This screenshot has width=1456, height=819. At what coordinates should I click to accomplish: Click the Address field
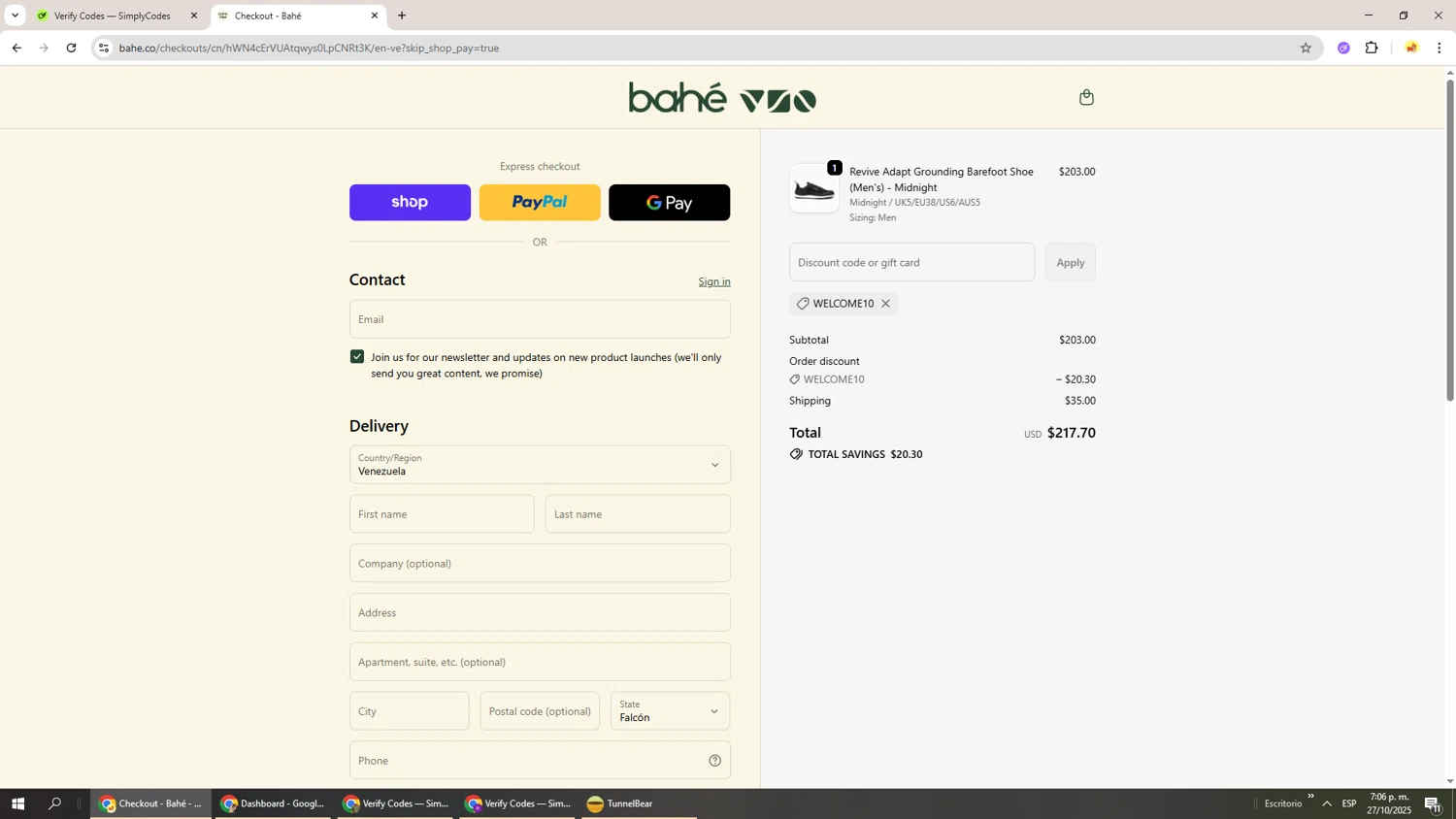coord(540,613)
